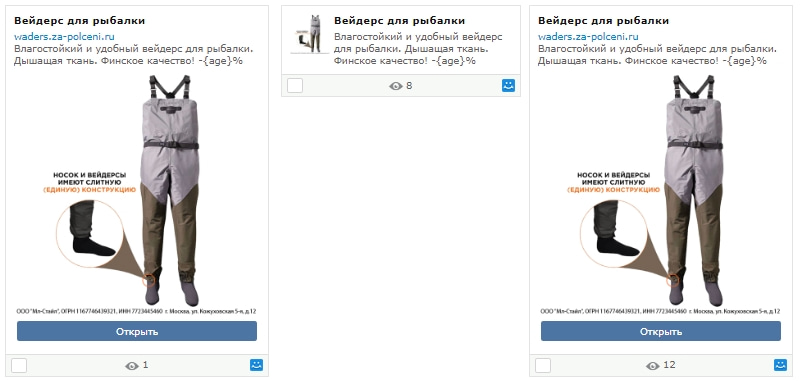Click the eye views icon next to 1

(x=132, y=366)
